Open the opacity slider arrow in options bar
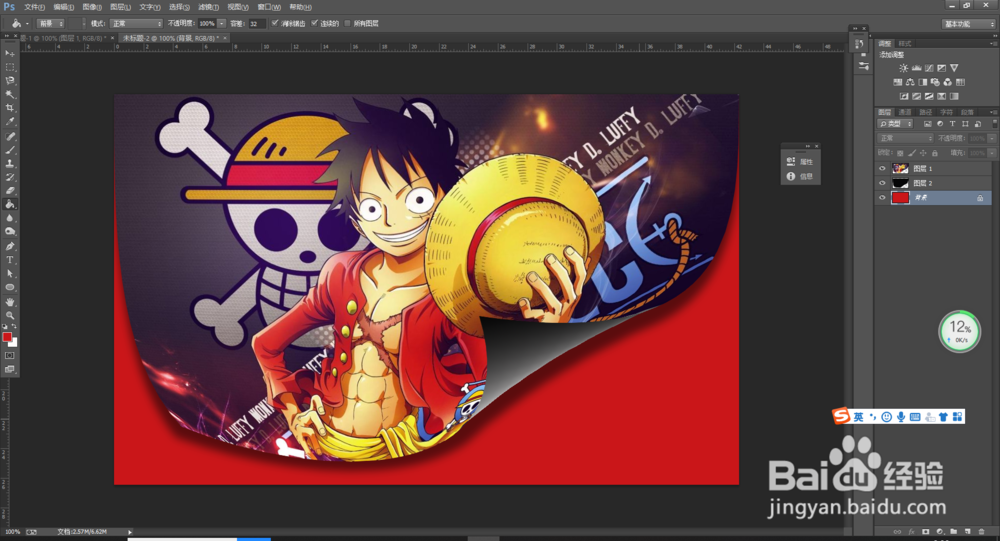 click(222, 24)
